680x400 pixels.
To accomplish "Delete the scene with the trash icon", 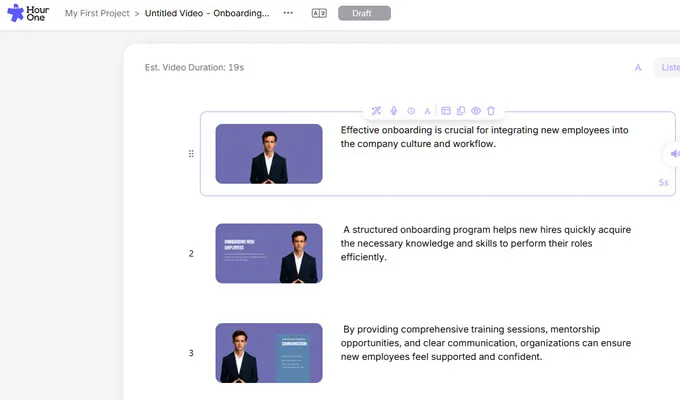I will coord(491,111).
